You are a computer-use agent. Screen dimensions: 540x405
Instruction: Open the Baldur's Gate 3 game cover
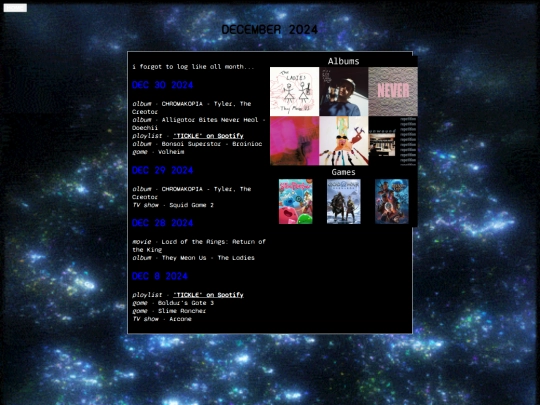[x=392, y=201]
